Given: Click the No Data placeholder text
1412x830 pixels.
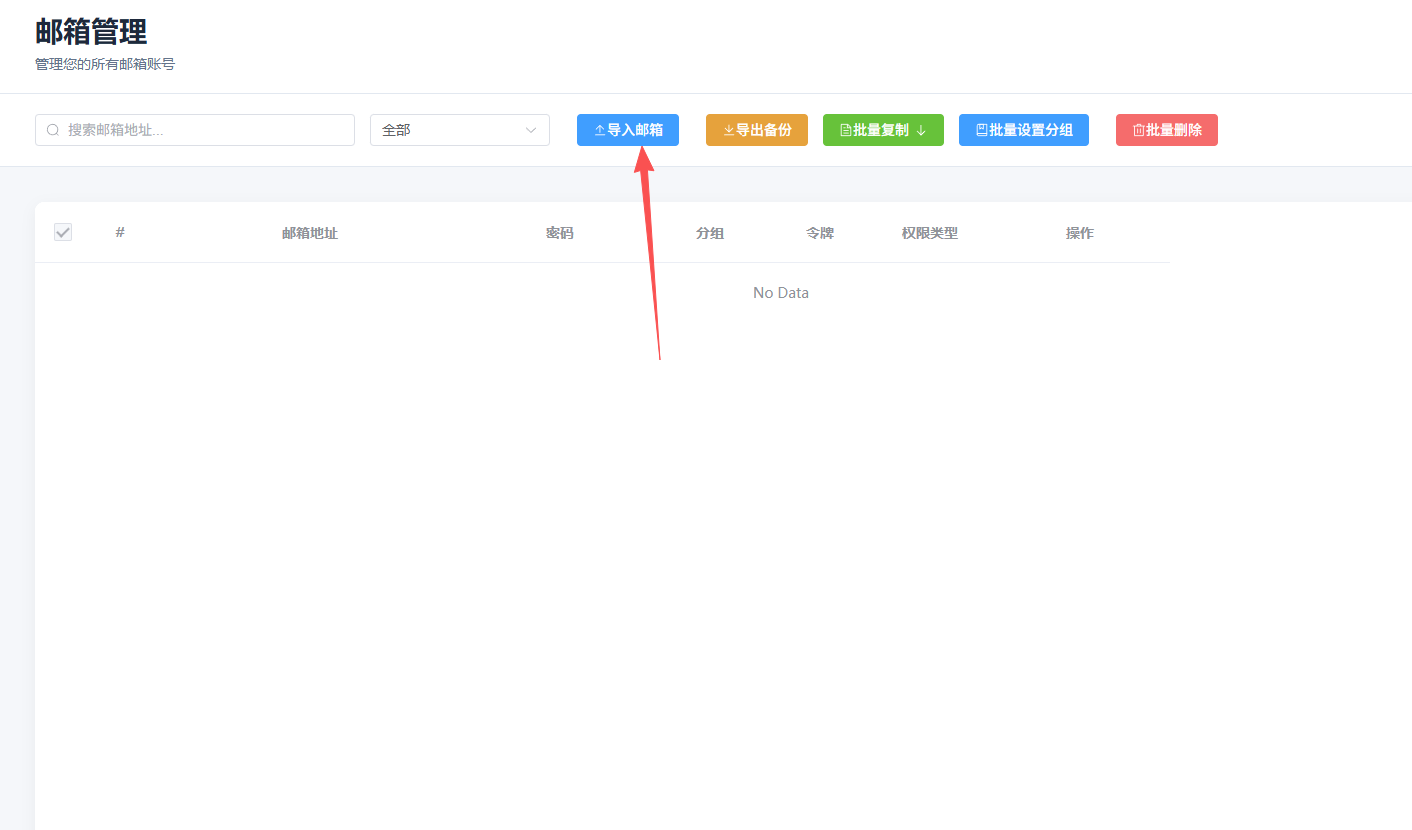Looking at the screenshot, I should 781,293.
